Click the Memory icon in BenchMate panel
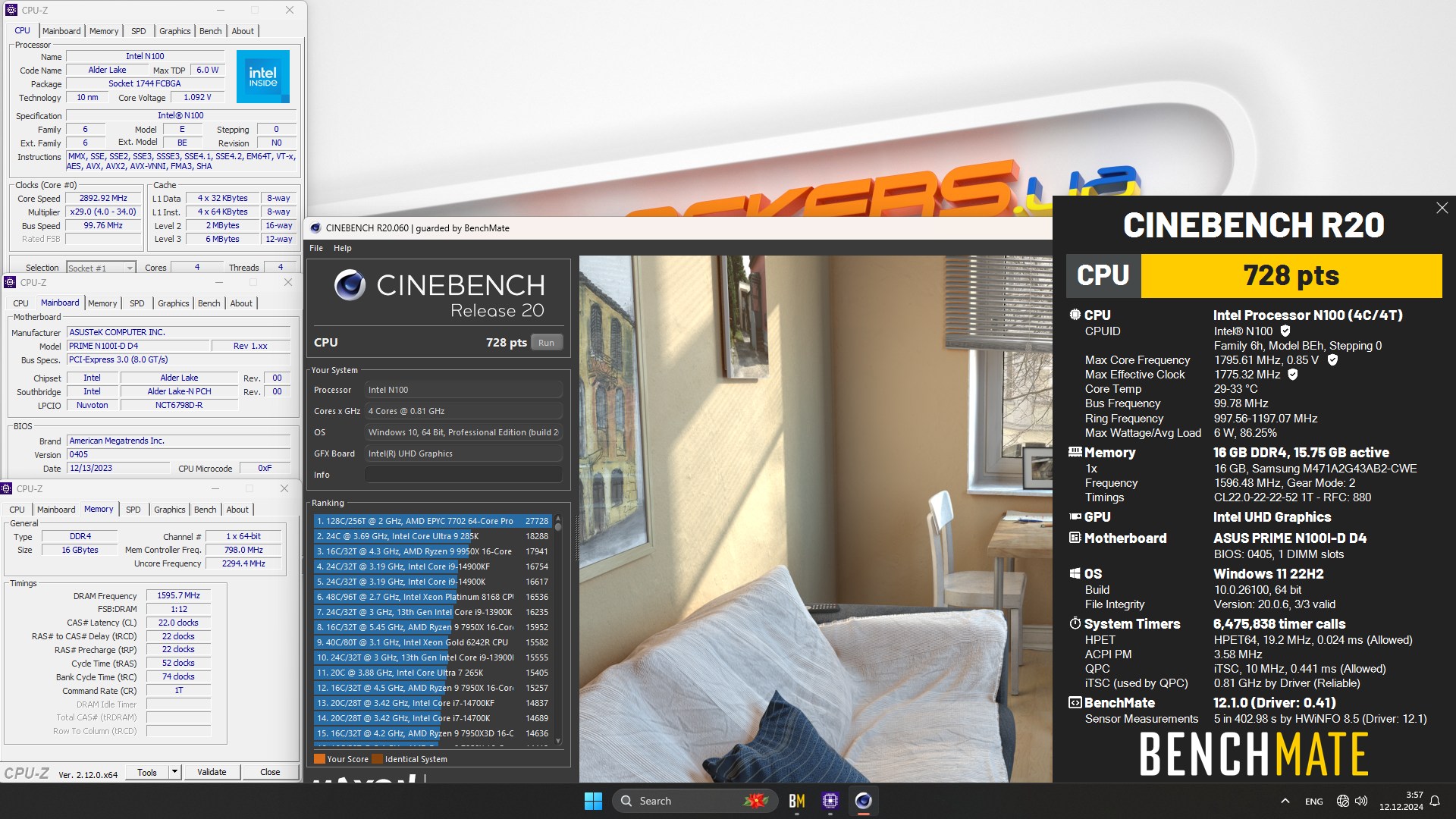1456x819 pixels. 1075,452
